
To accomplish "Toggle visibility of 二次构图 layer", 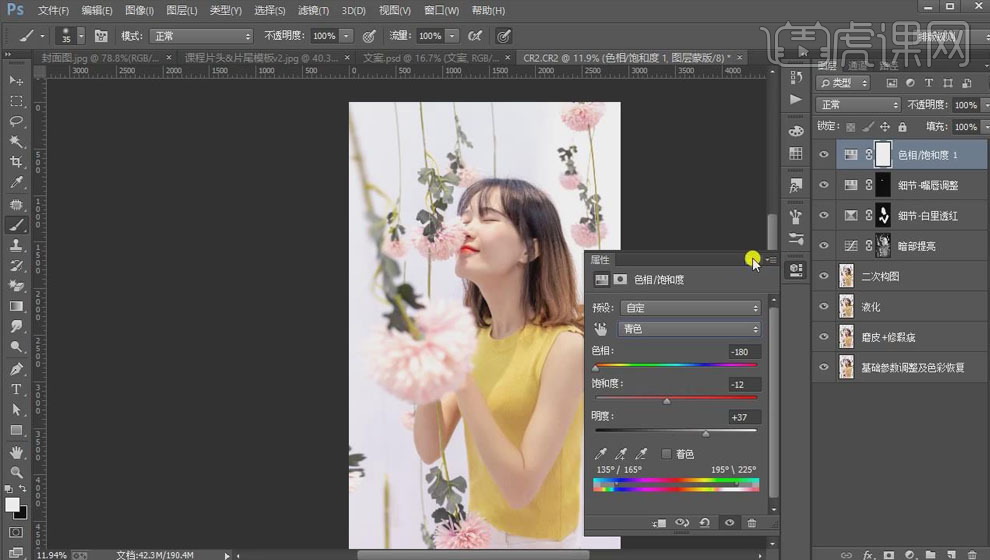I will point(824,276).
